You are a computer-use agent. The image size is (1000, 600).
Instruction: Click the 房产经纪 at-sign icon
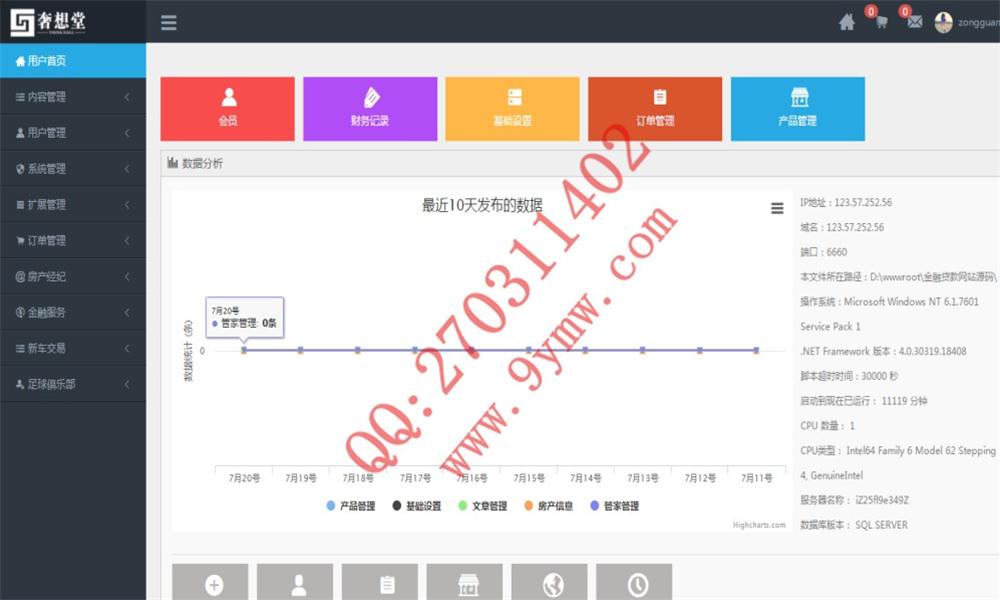pos(20,277)
